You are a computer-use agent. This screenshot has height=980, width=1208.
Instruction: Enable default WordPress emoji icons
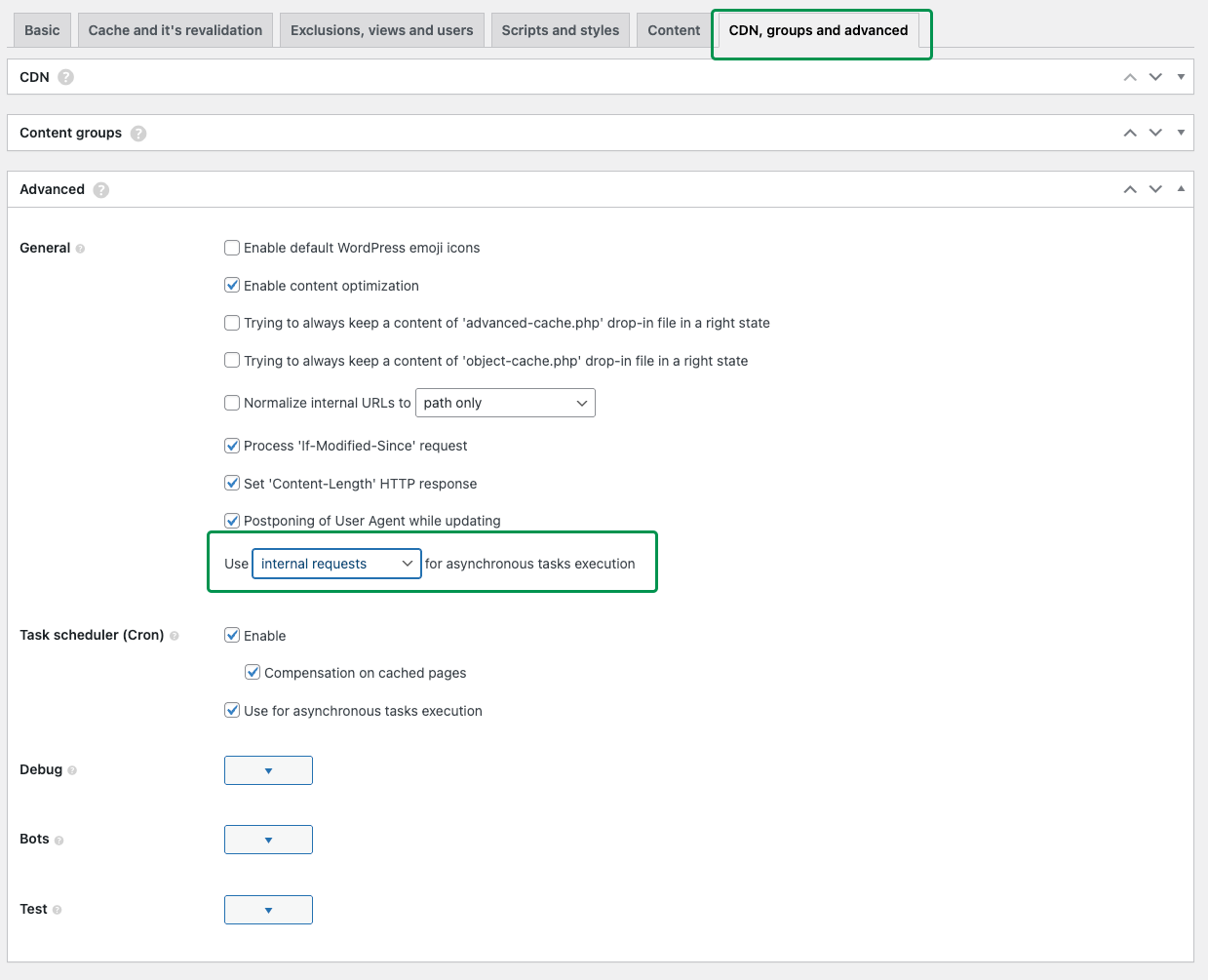tap(232, 248)
